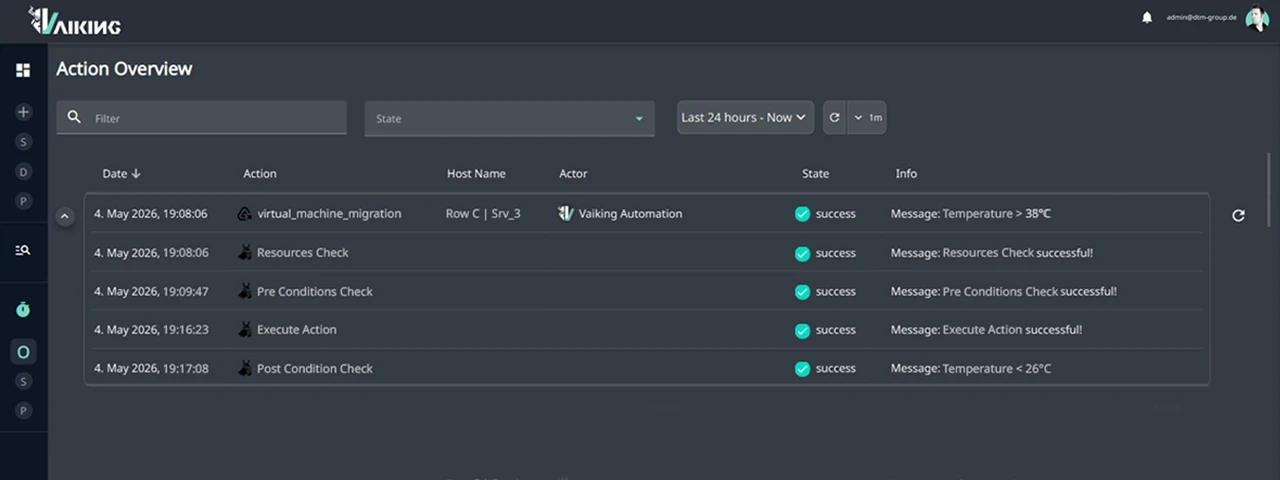Select the D circle item in sidebar

click(x=24, y=172)
